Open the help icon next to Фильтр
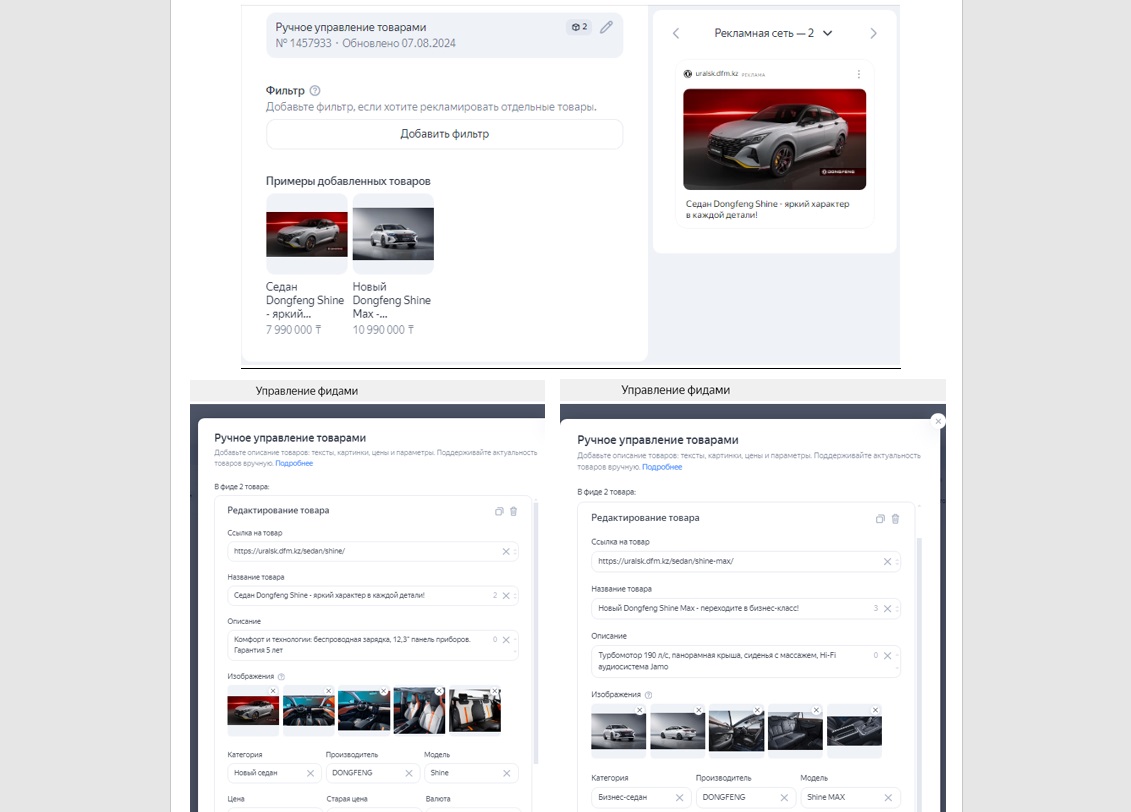The image size is (1131, 812). click(314, 91)
